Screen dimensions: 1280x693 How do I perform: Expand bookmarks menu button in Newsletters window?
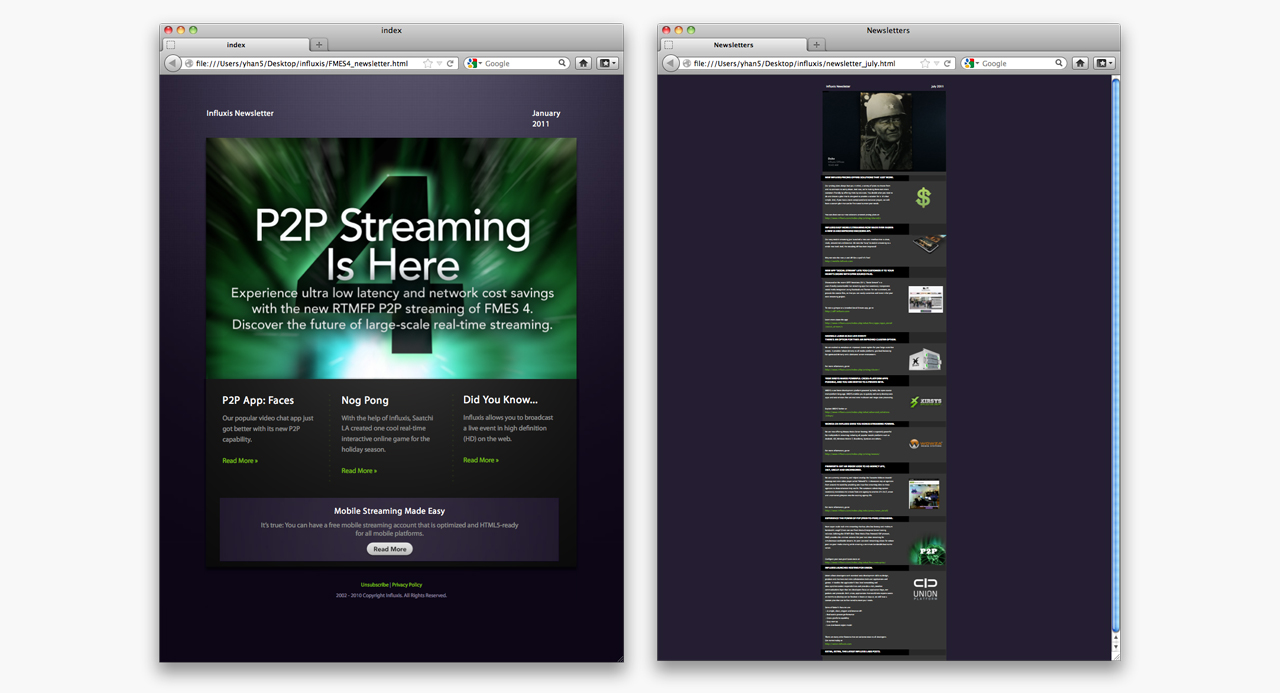pyautogui.click(x=1104, y=63)
